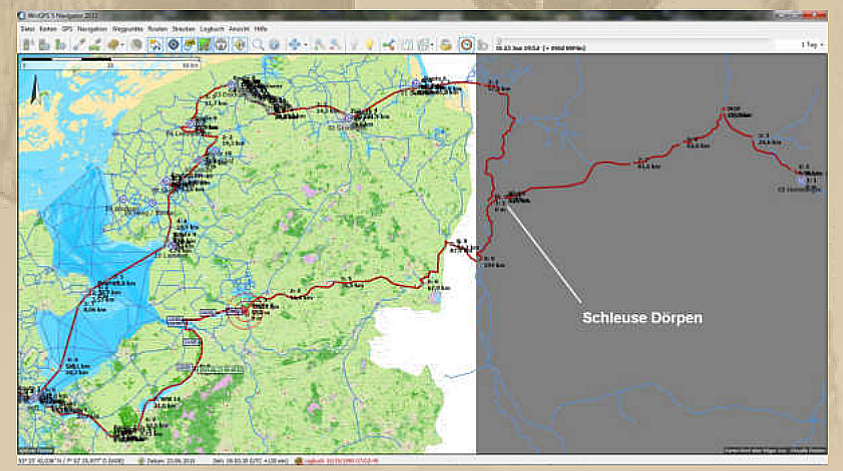This screenshot has height=471, width=843.
Task: Click the blue four-way pan arrows icon
Action: [x=295, y=44]
